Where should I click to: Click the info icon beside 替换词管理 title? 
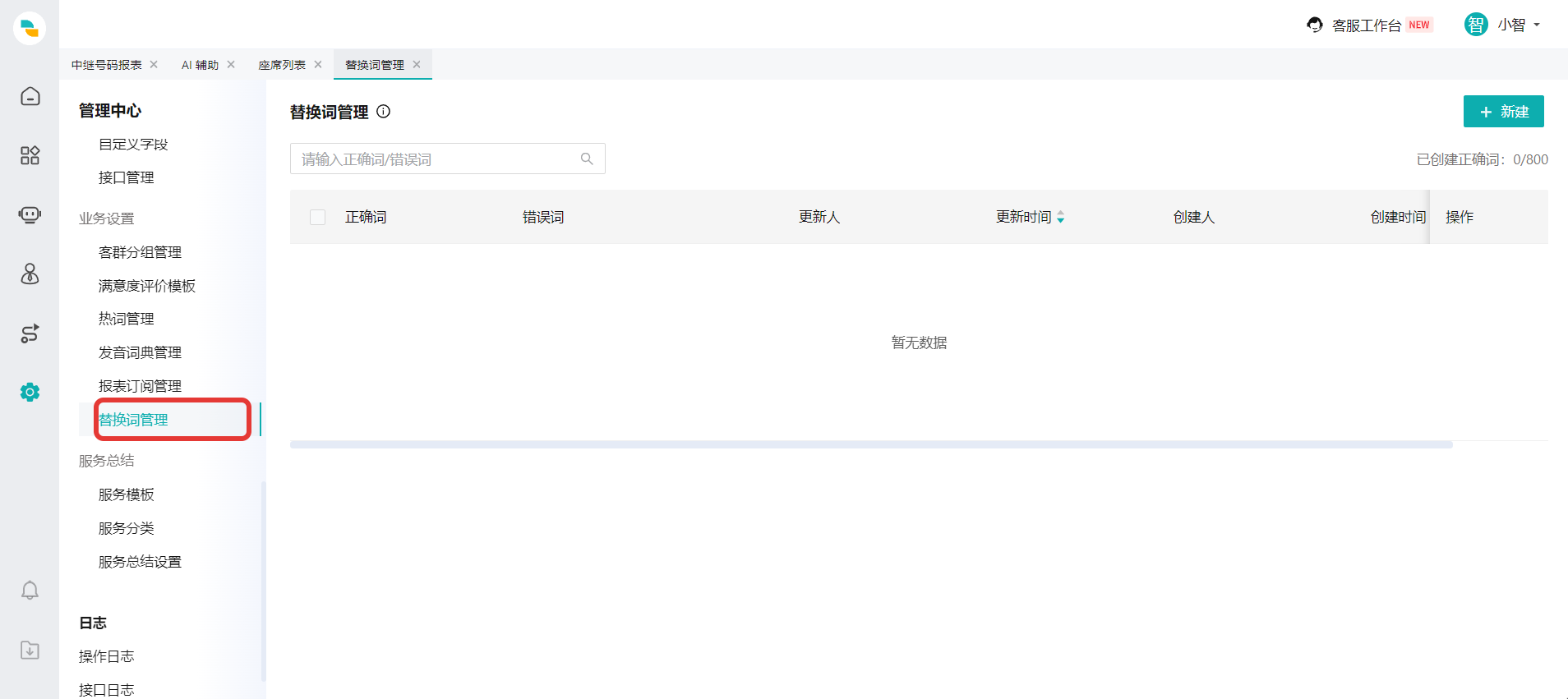tap(383, 112)
